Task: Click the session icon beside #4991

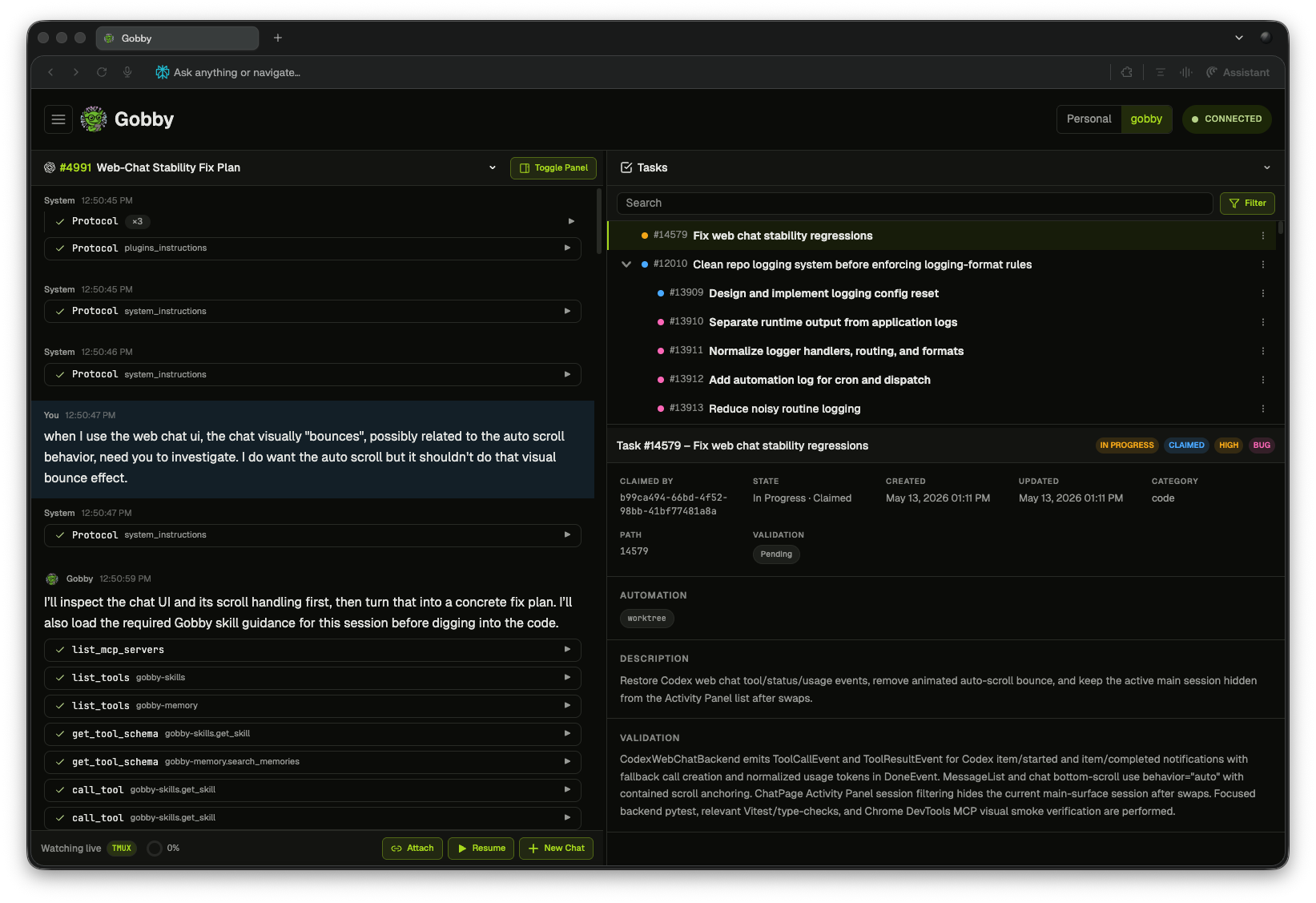Action: click(50, 167)
